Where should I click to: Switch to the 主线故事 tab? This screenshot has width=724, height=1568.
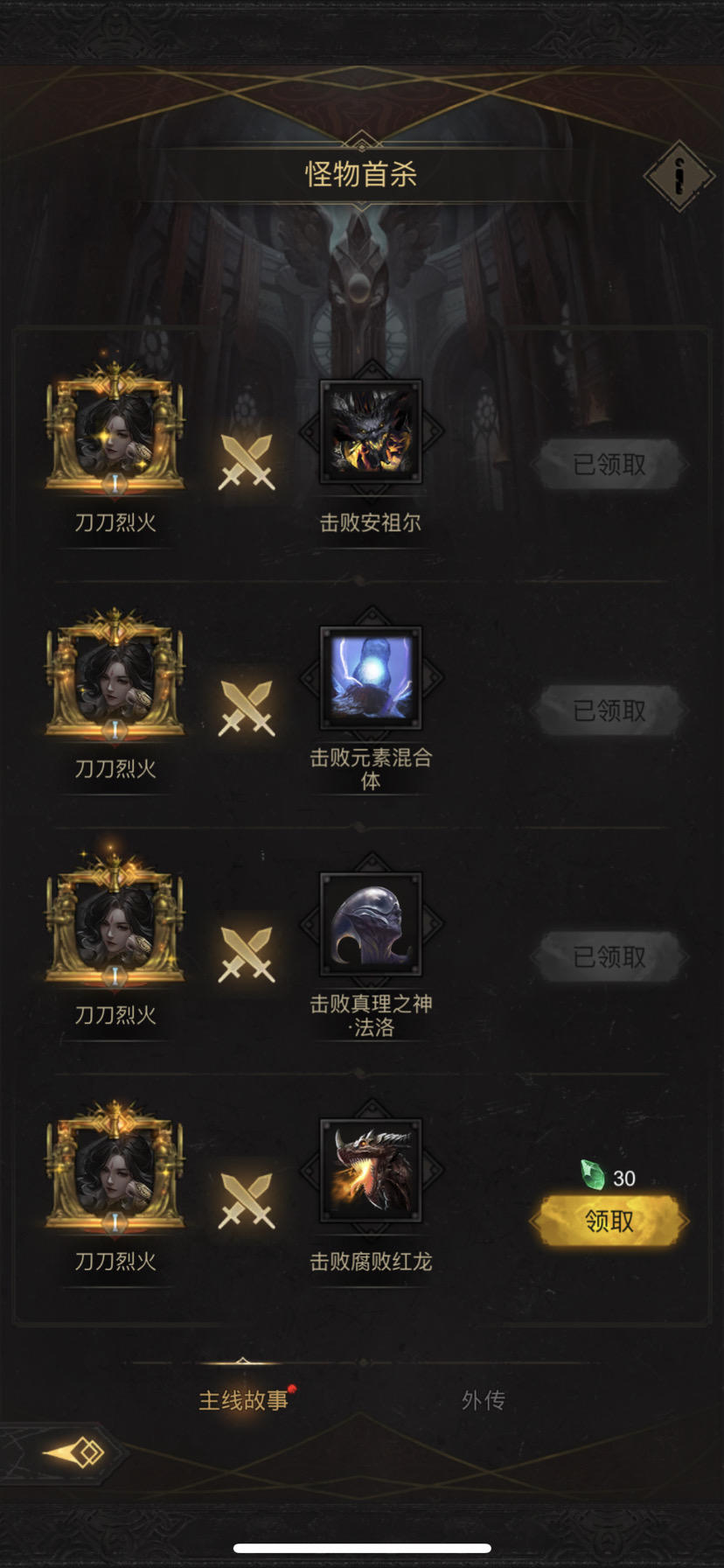tap(244, 1400)
